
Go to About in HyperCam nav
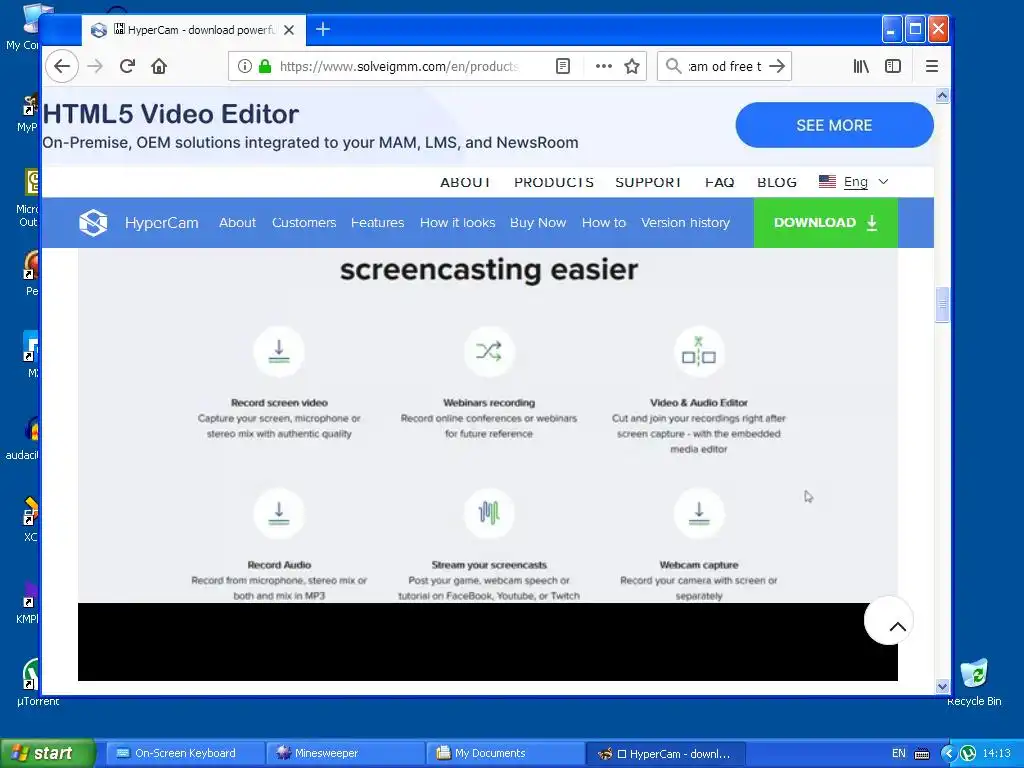point(237,223)
